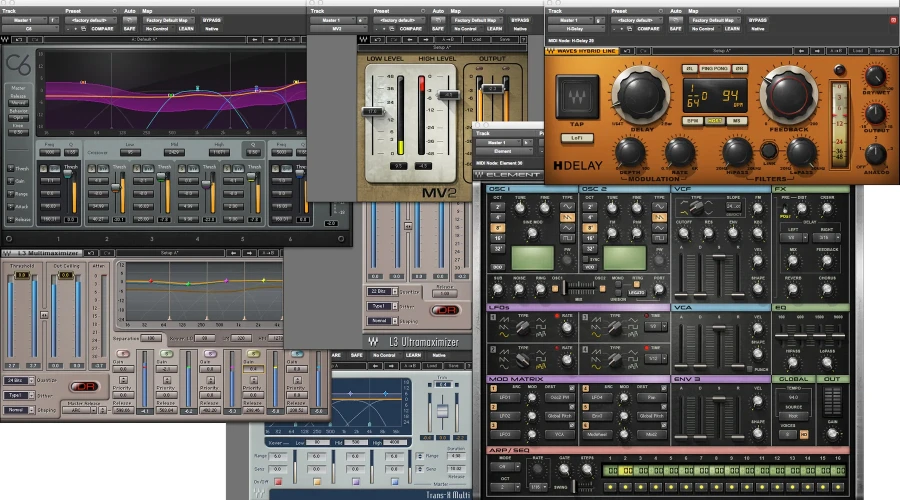
Task: Tick the PUNCH checkbox in Element VCA
Action: click(x=750, y=369)
